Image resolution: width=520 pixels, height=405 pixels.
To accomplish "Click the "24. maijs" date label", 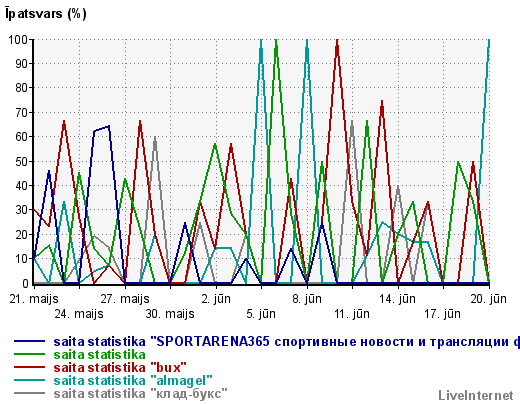I will tap(79, 314).
